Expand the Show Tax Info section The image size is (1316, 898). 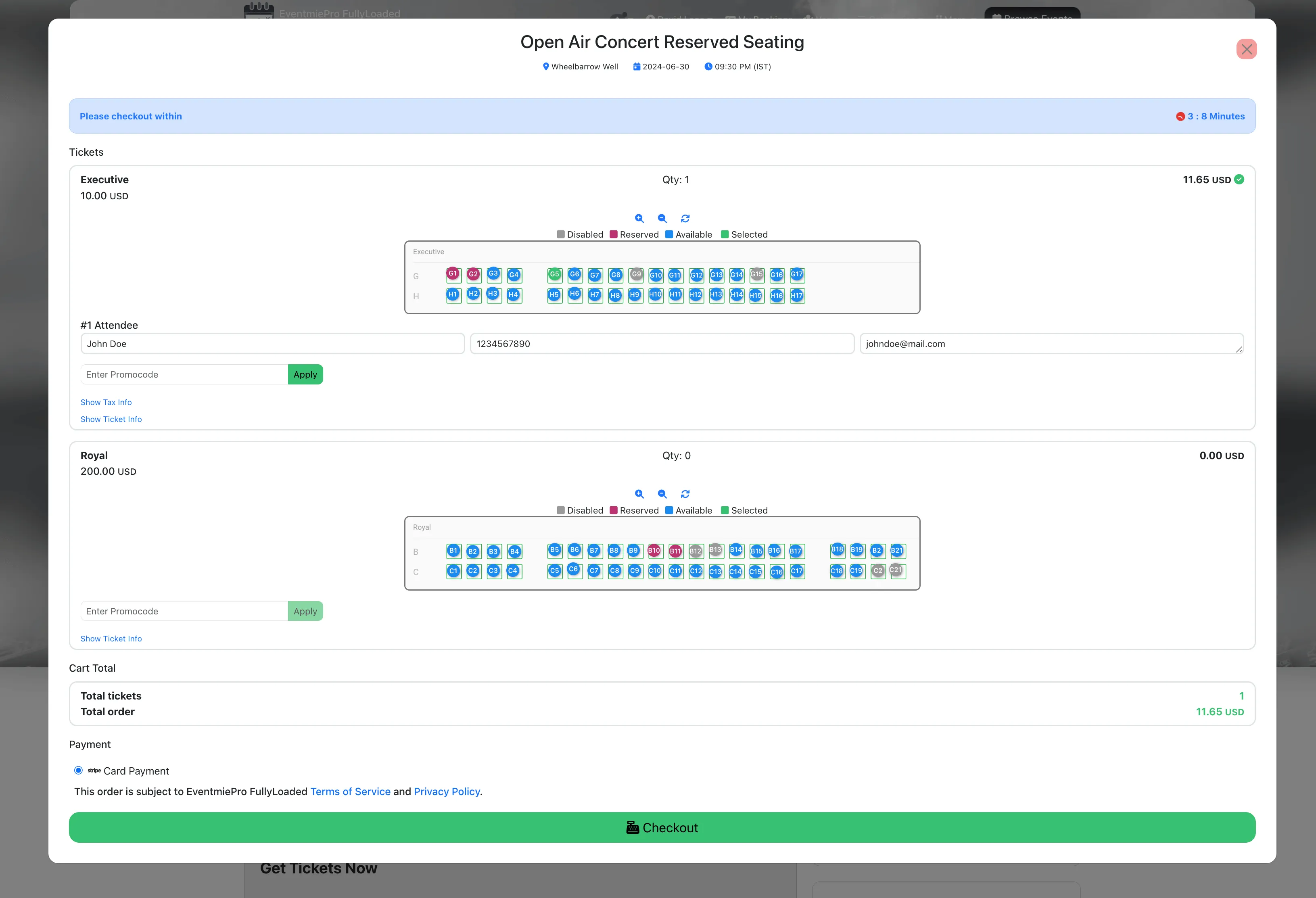pyautogui.click(x=106, y=402)
